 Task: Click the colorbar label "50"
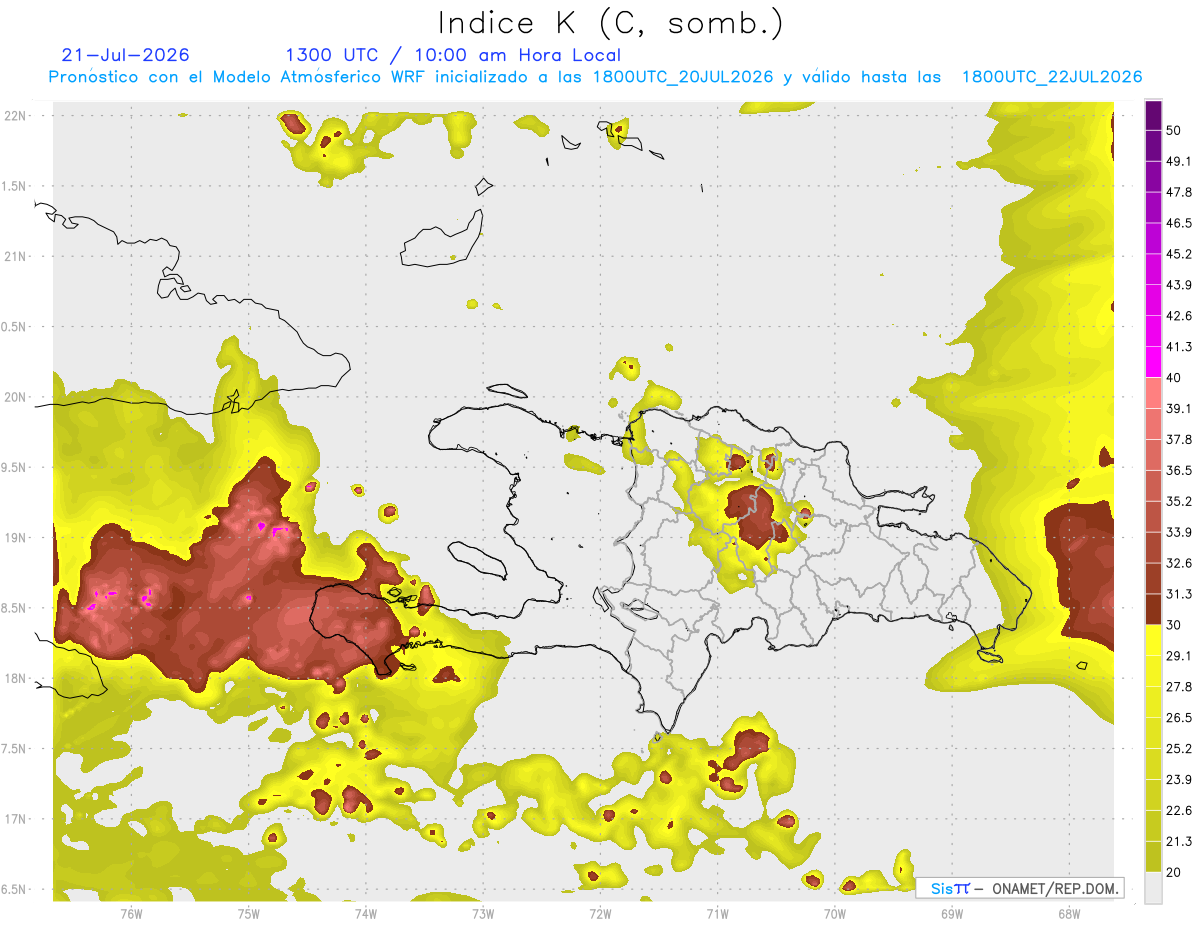click(x=1173, y=130)
